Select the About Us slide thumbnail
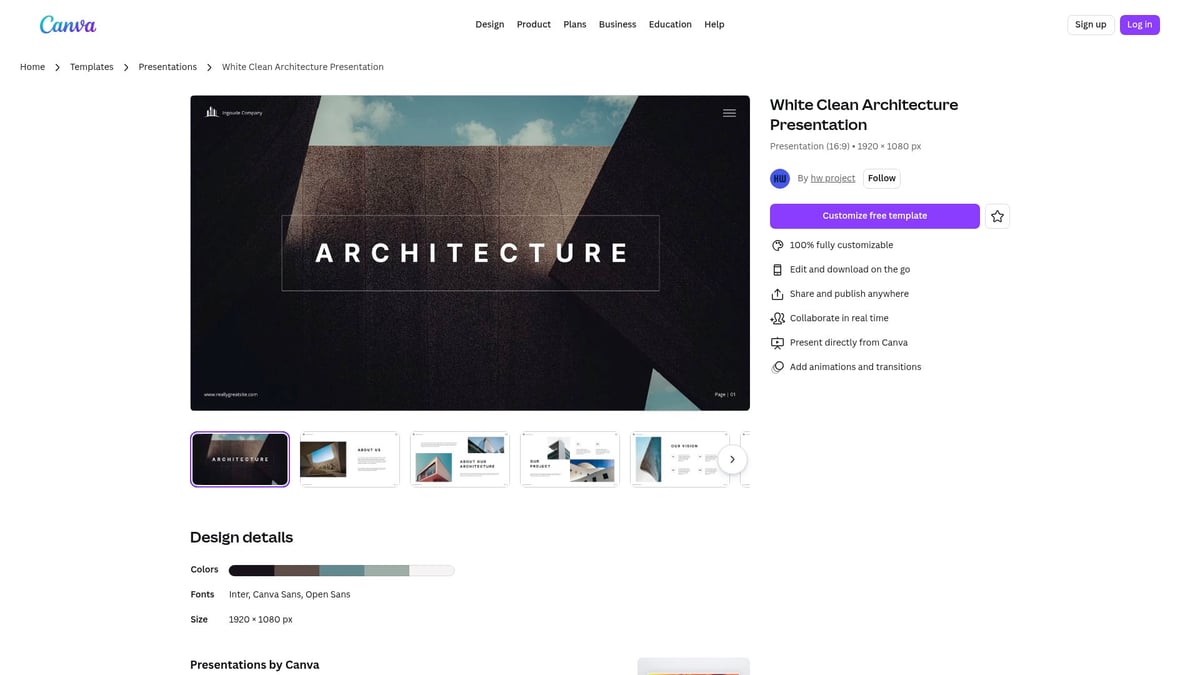The image size is (1200, 675). point(349,458)
